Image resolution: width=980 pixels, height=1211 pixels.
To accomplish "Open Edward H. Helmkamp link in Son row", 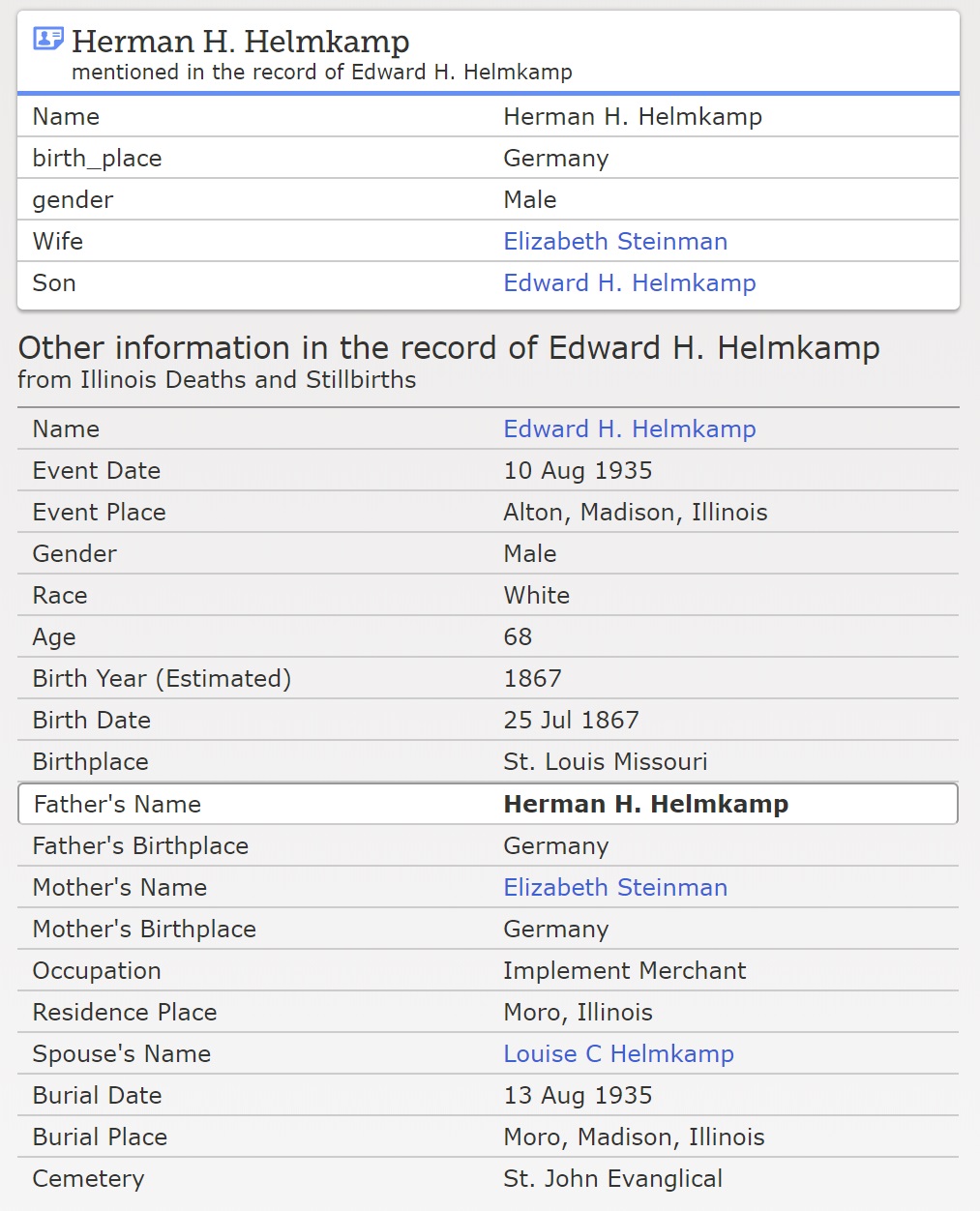I will coord(629,283).
